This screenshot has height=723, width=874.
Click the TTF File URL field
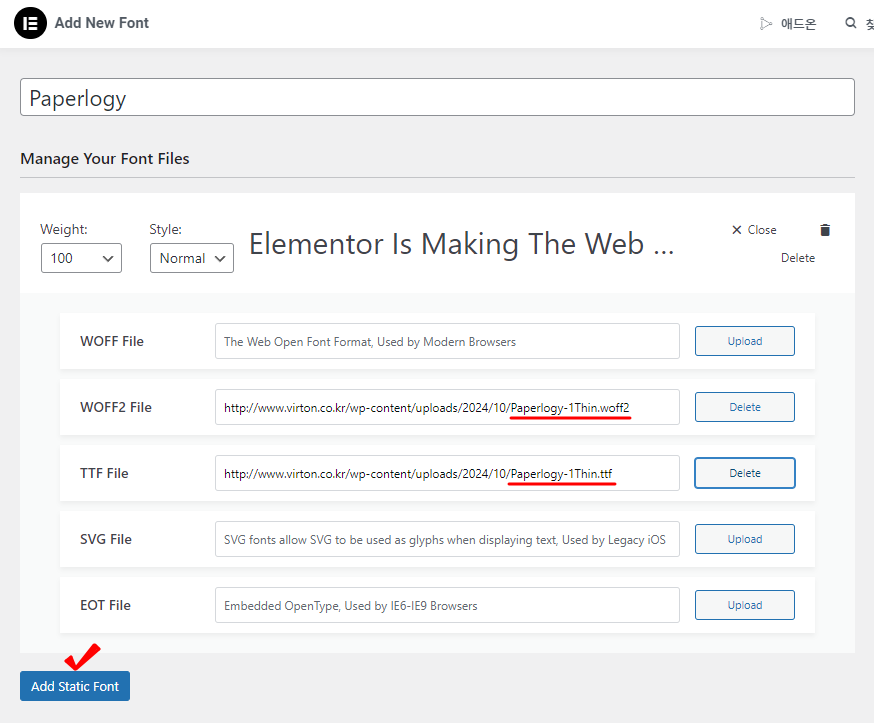tap(447, 473)
